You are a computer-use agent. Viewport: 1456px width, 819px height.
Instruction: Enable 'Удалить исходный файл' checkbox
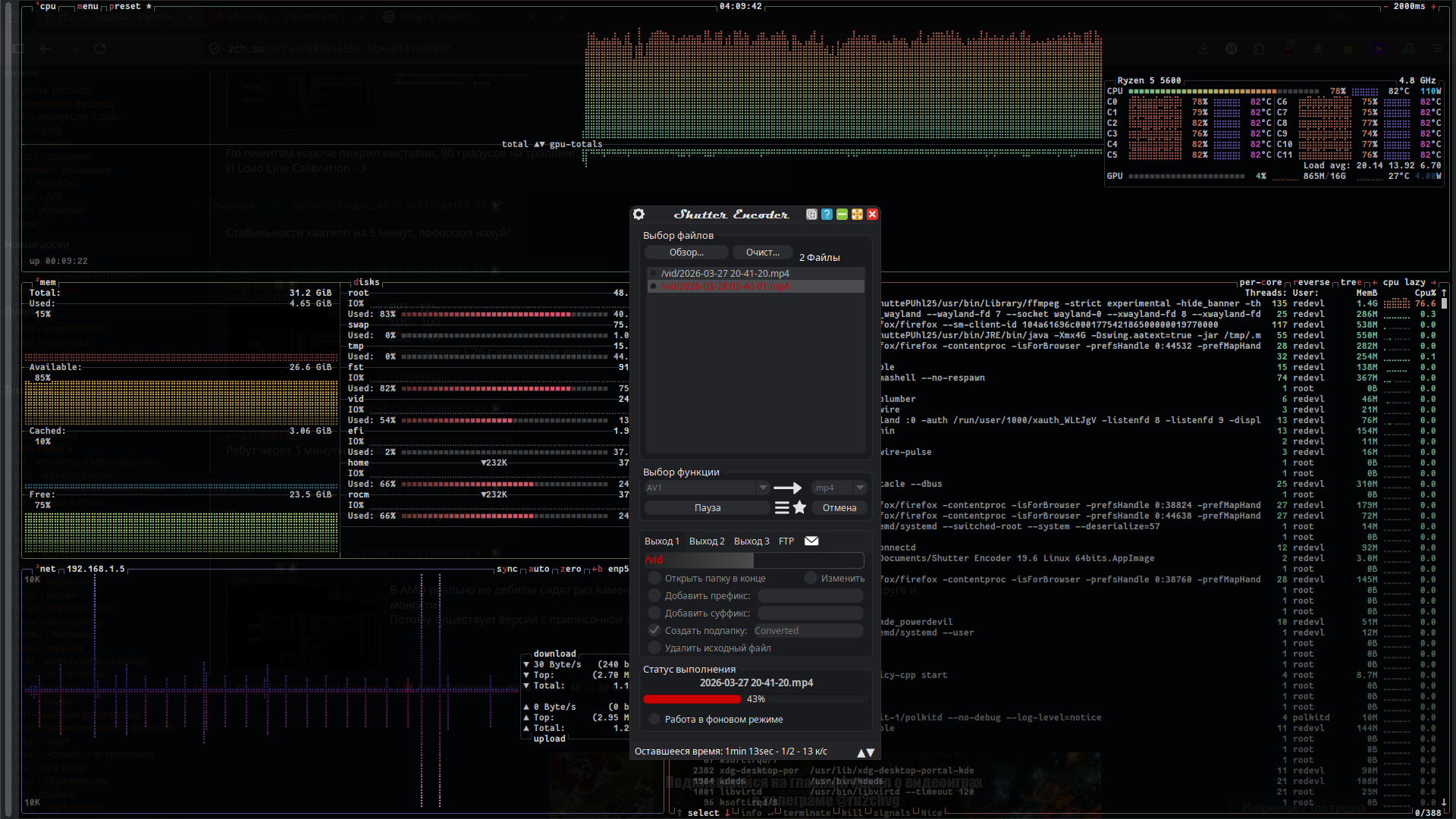tap(654, 648)
